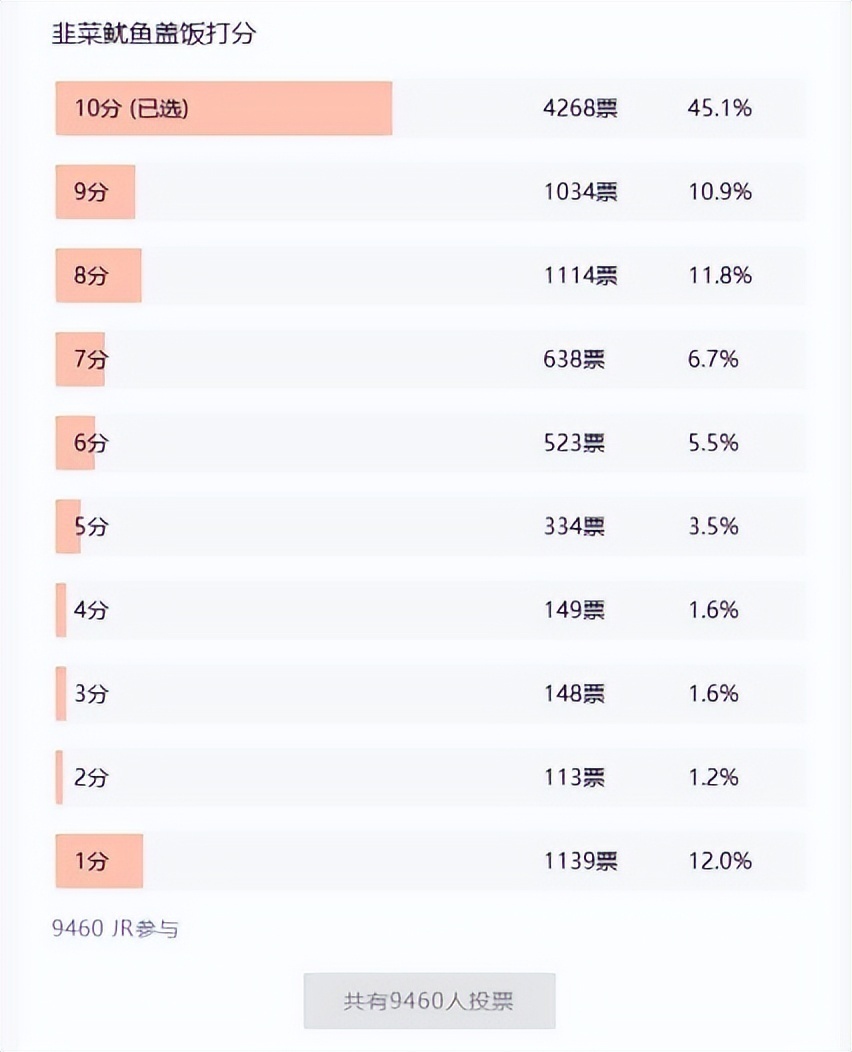
Task: Click the 12.0% percentage label
Action: point(720,861)
